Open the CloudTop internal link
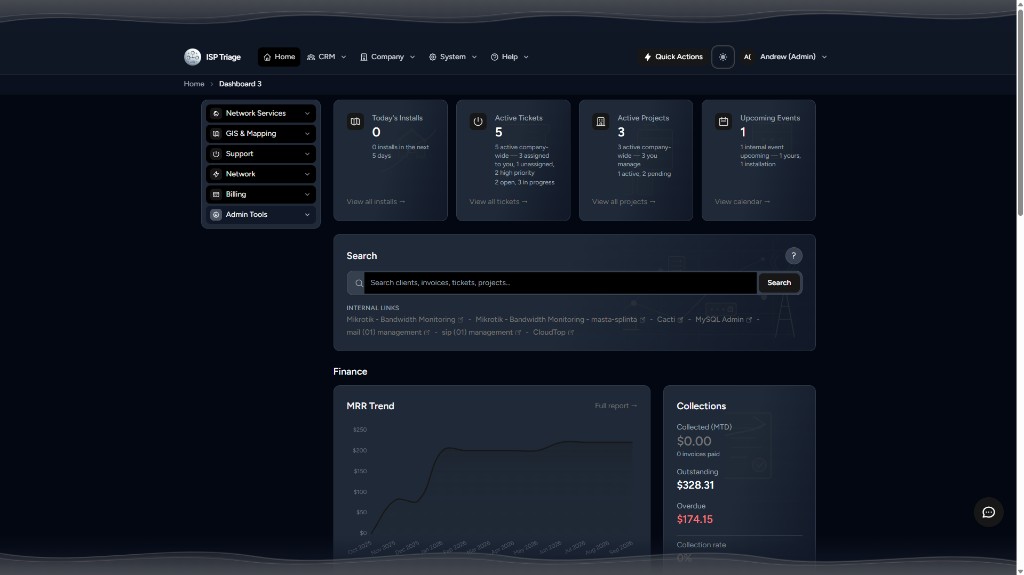 coord(553,333)
